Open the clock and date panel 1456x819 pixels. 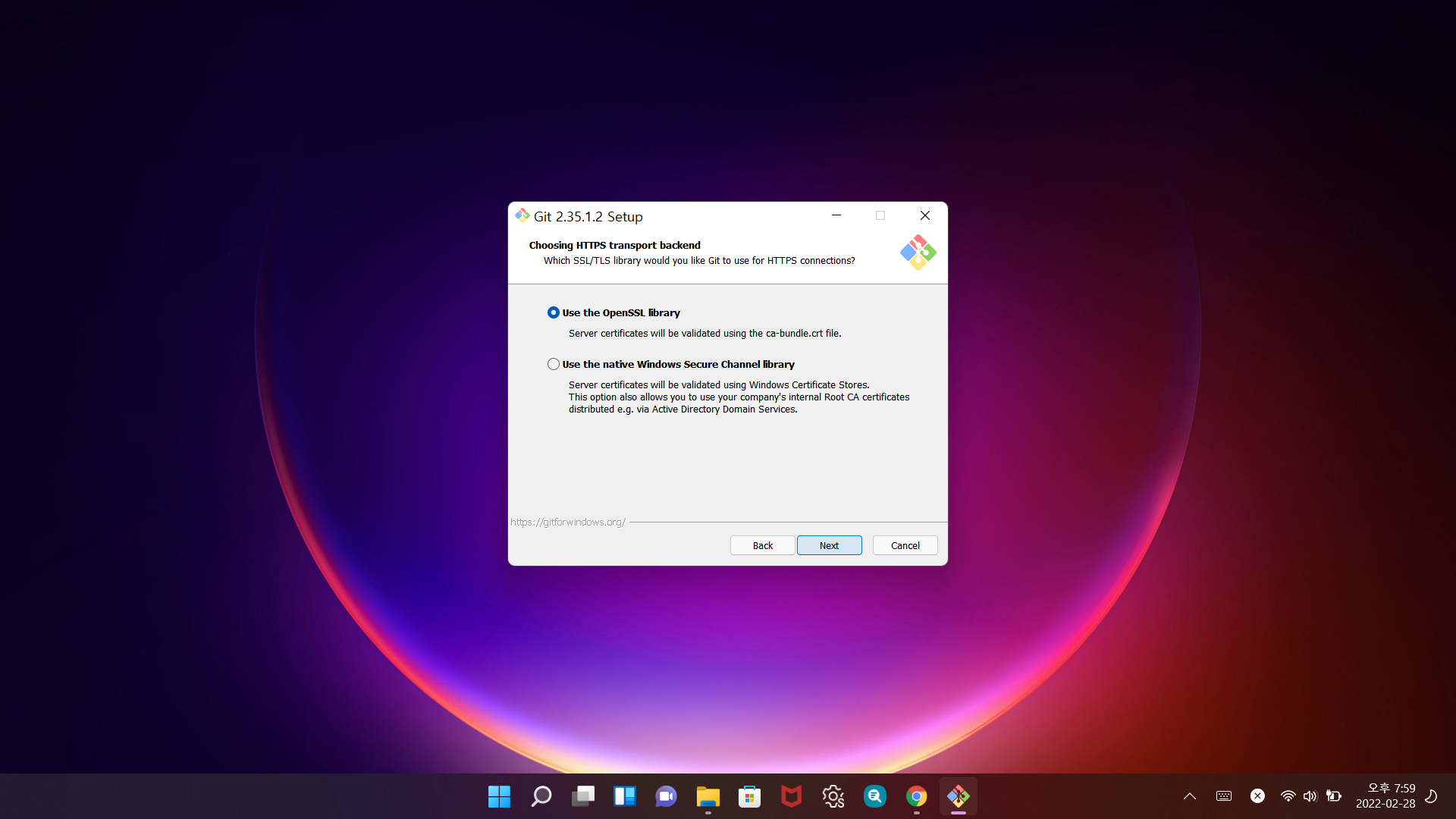(x=1385, y=796)
